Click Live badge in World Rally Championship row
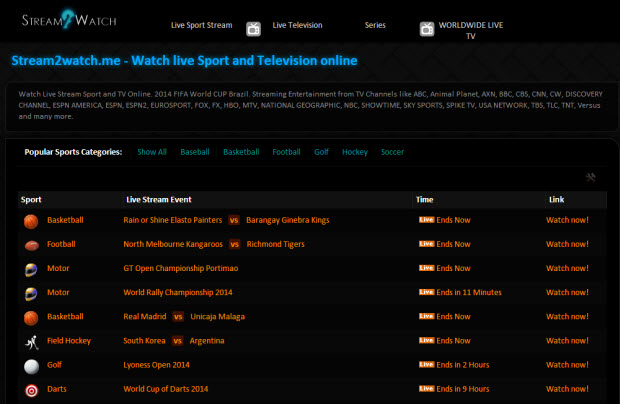This screenshot has height=404, width=620. pos(427,292)
